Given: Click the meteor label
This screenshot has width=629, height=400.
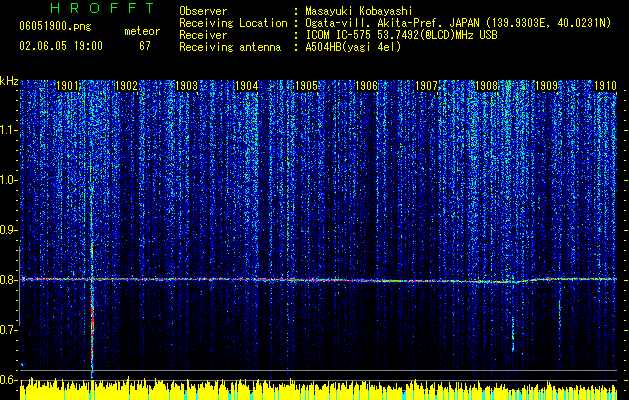Looking at the screenshot, I should point(142,31).
